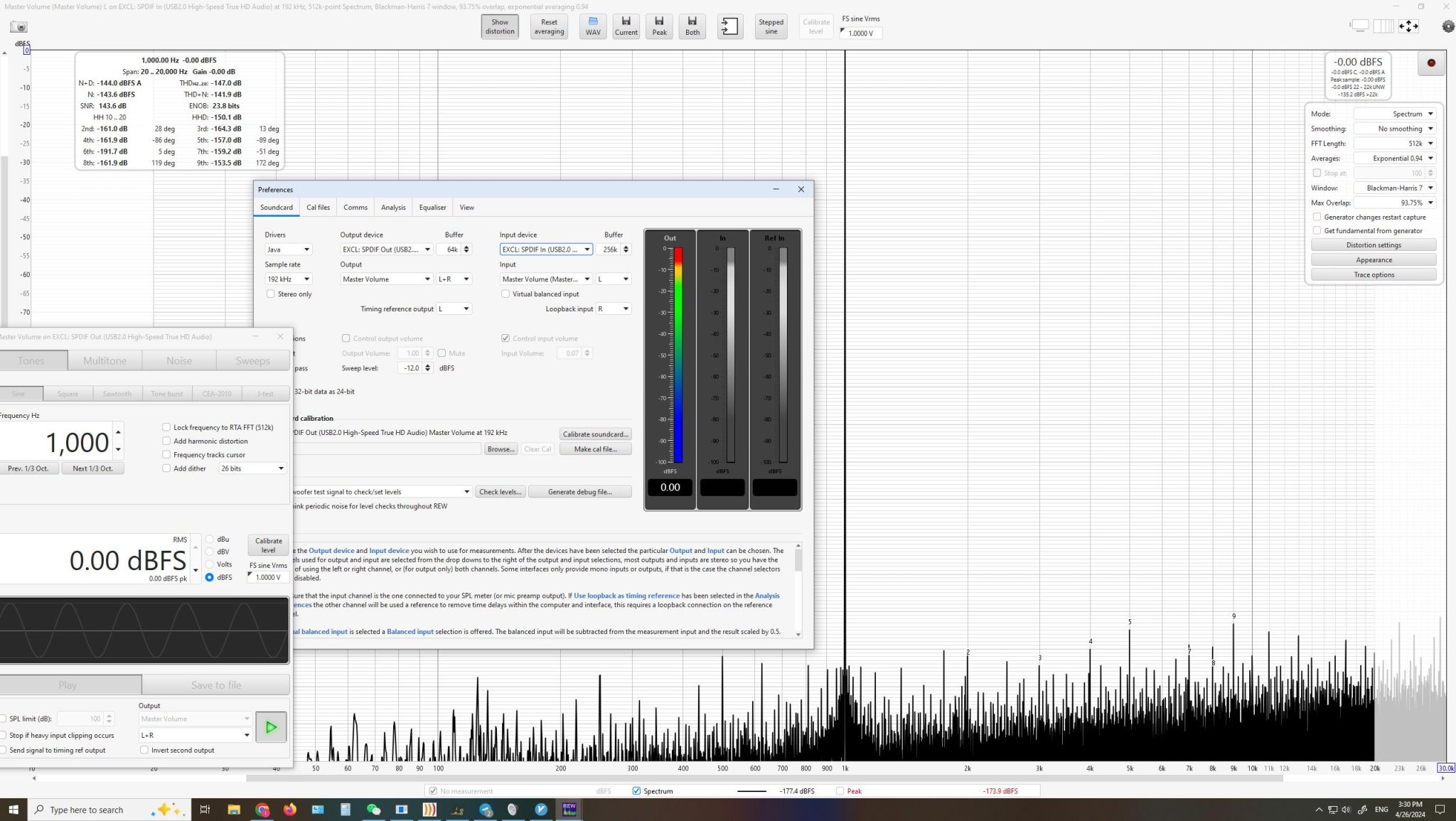Open Distortion settings
The height and width of the screenshot is (821, 1456).
(x=1374, y=245)
